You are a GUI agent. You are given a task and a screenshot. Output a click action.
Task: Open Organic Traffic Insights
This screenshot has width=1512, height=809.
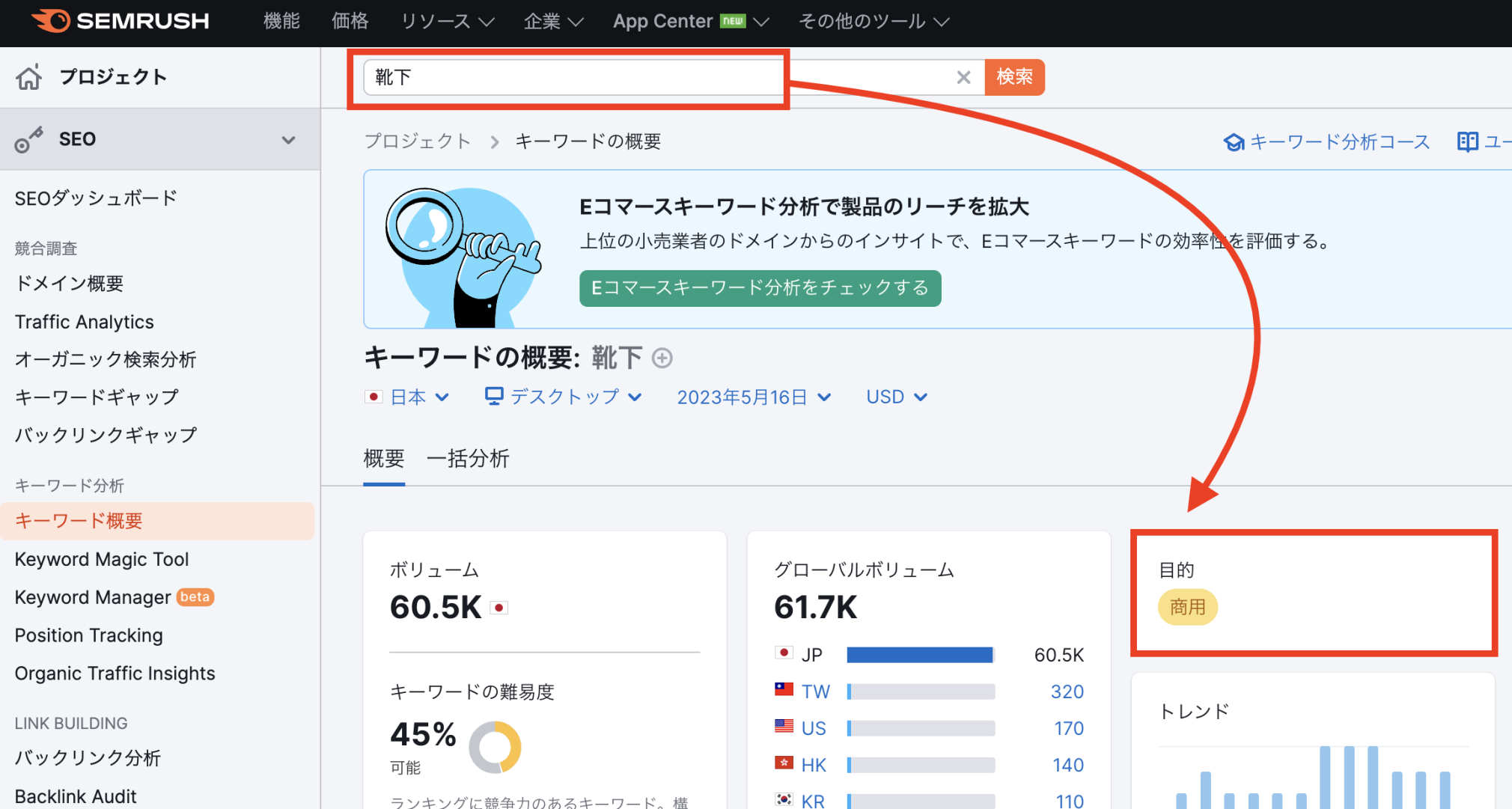pyautogui.click(x=115, y=674)
